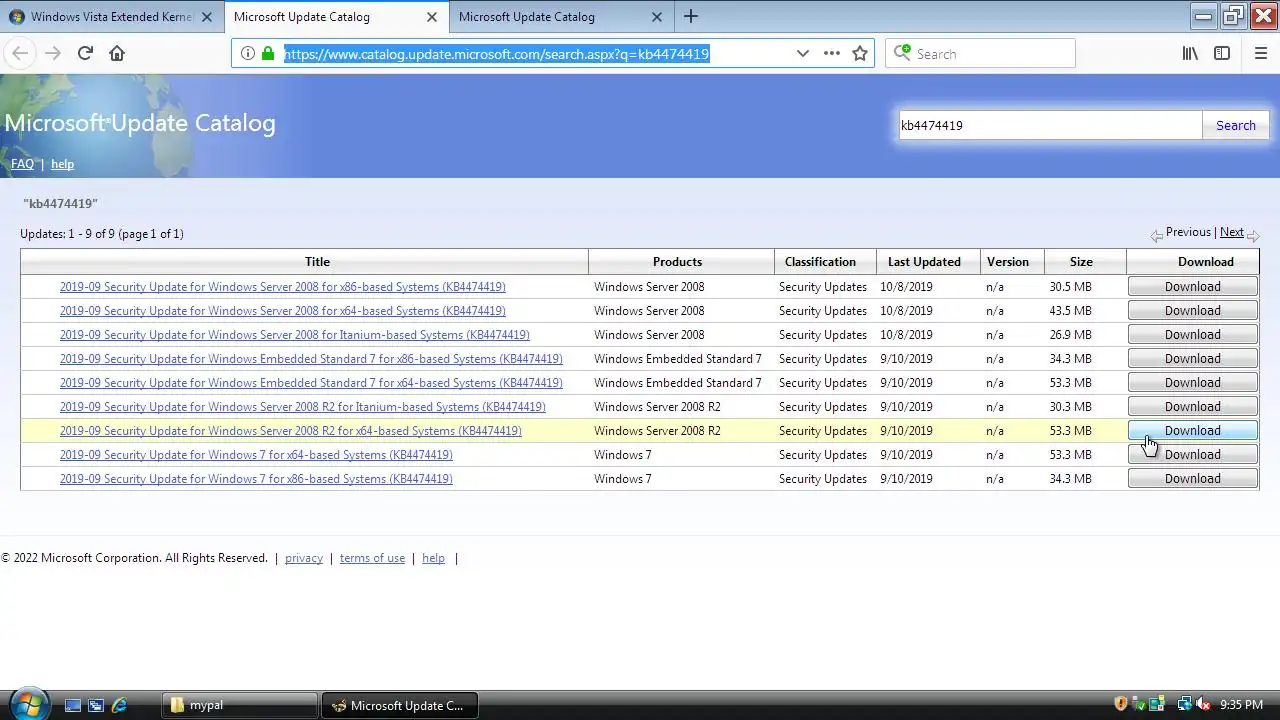The height and width of the screenshot is (720, 1280).
Task: Open Server 2008 x64-based update link
Action: pos(282,311)
